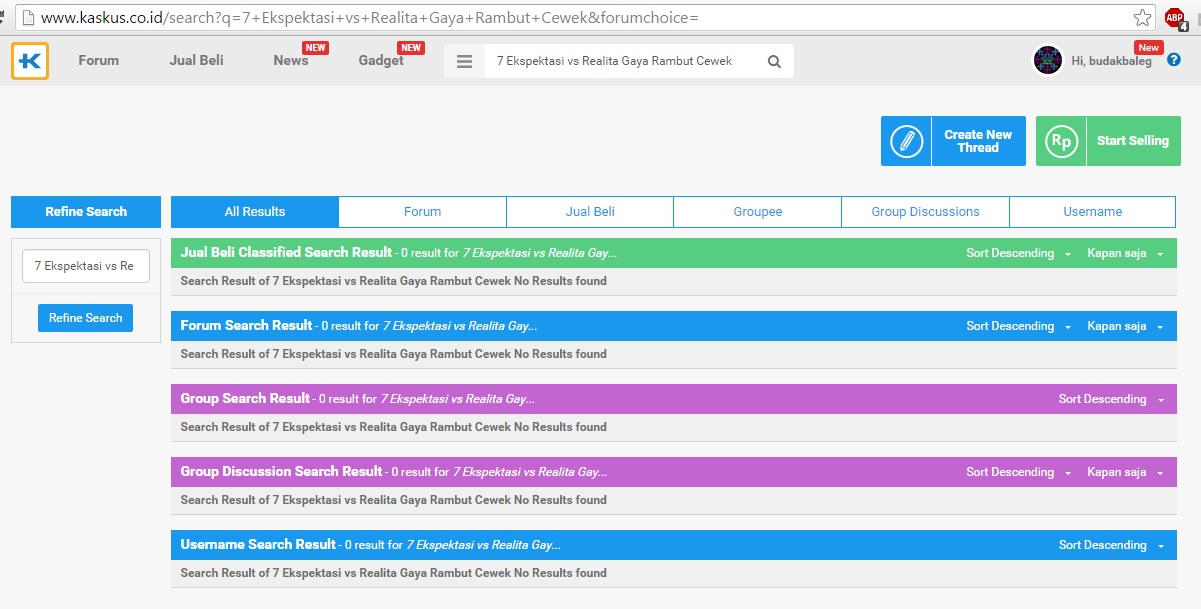Click the blue Refine Search button
Image resolution: width=1201 pixels, height=609 pixels.
pos(85,318)
